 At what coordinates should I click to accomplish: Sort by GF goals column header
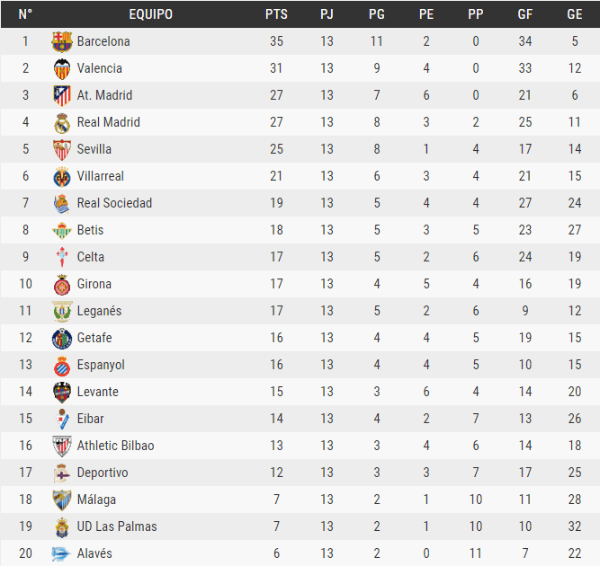pos(525,14)
